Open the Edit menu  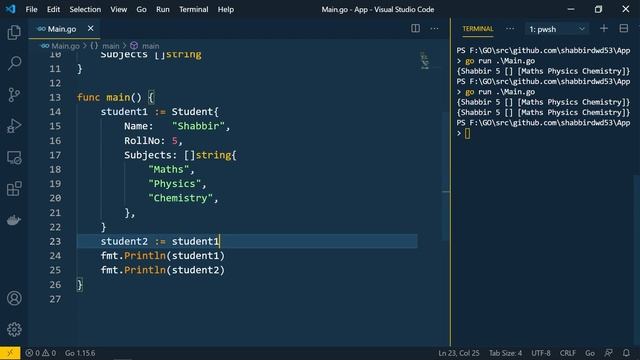pos(53,9)
